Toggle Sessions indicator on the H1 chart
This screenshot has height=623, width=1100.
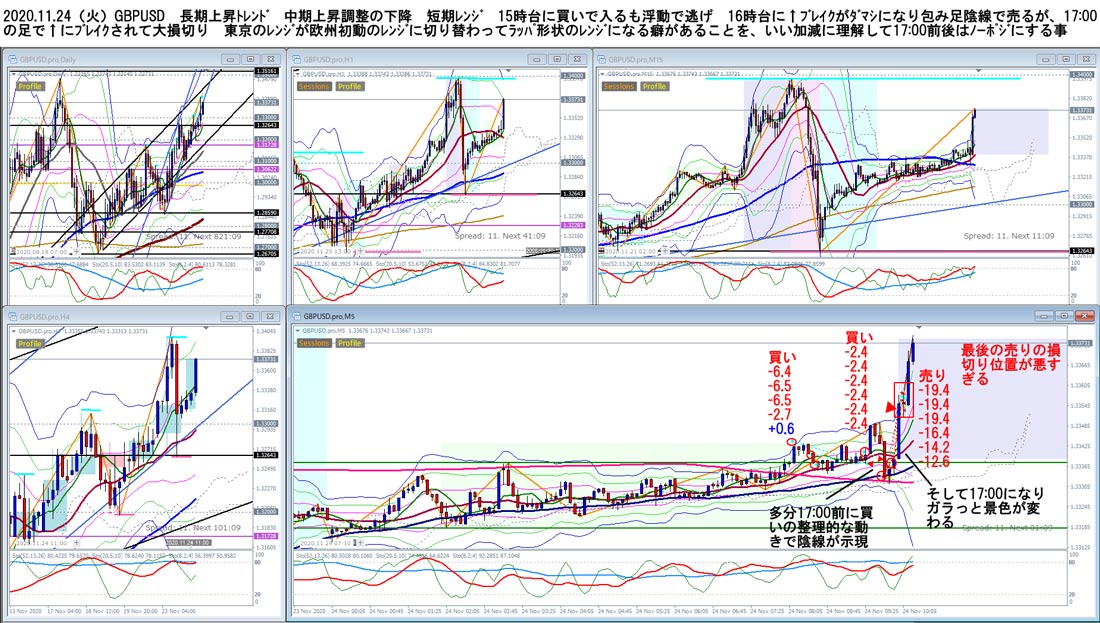(x=314, y=86)
